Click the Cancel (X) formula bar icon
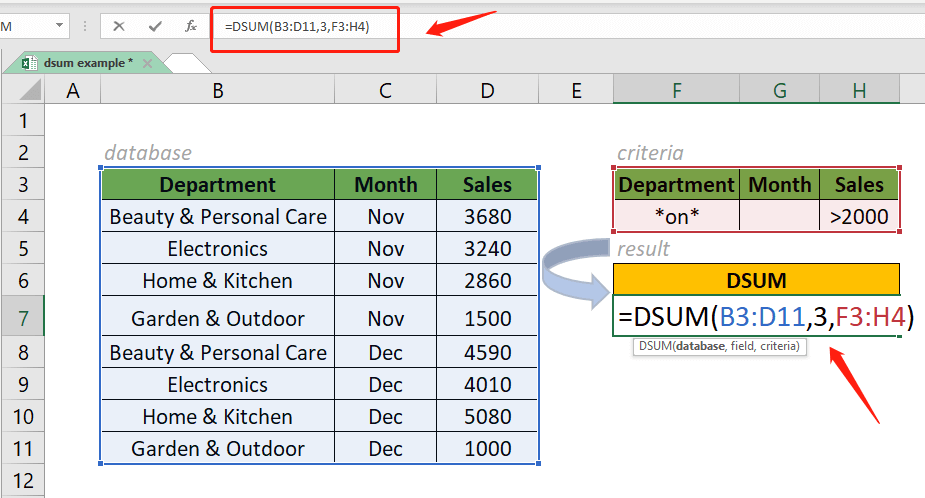The height and width of the screenshot is (498, 925). [x=120, y=27]
